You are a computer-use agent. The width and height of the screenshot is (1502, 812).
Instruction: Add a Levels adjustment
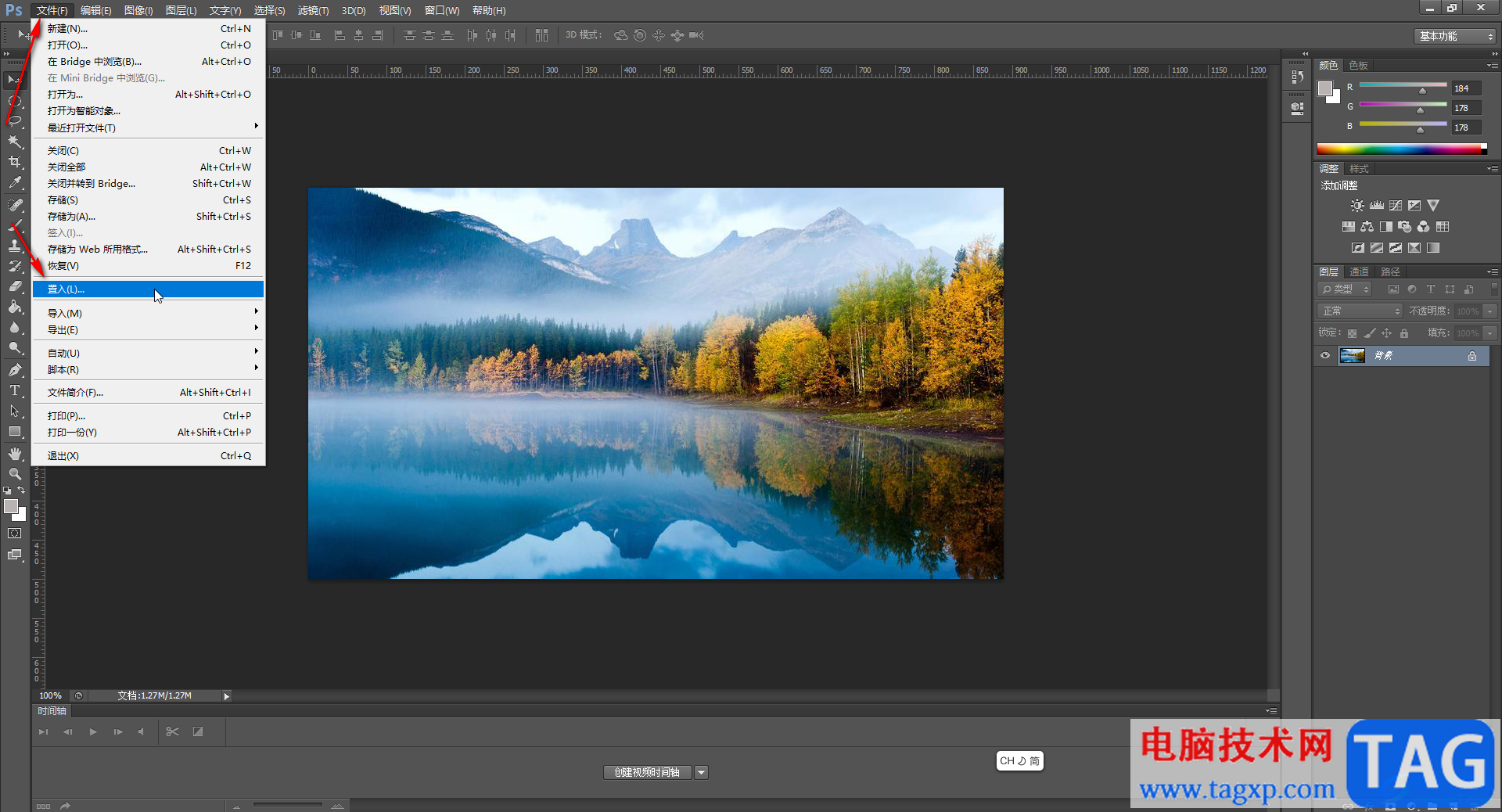point(1377,206)
